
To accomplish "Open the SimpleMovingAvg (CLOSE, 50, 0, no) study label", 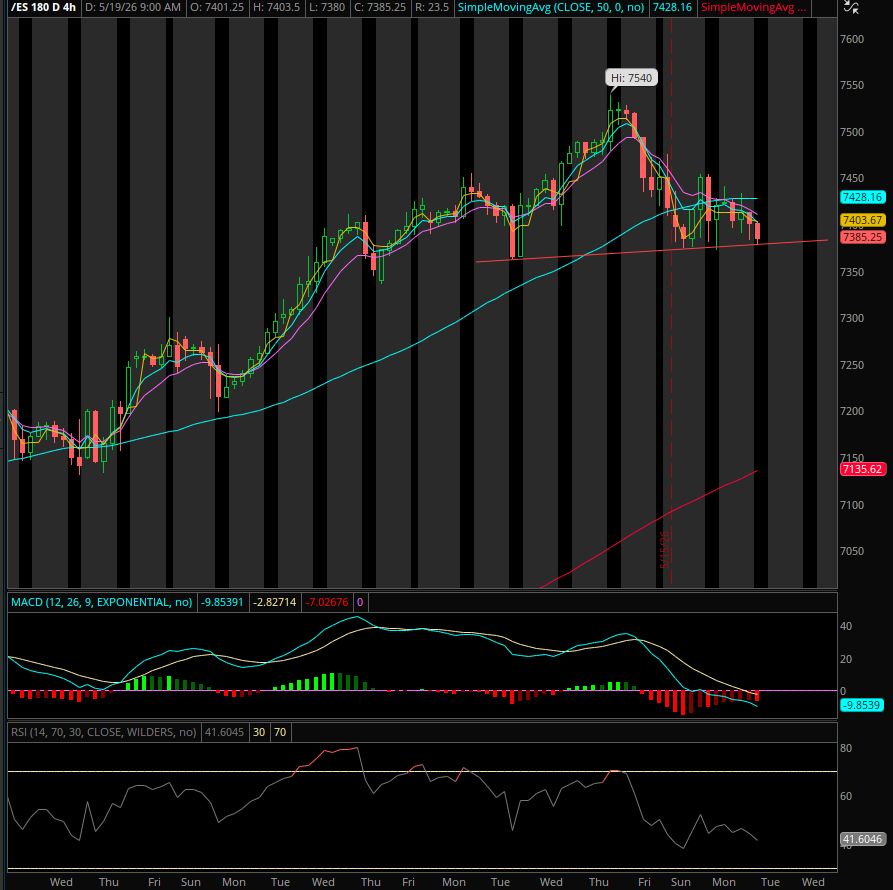I will pos(551,7).
